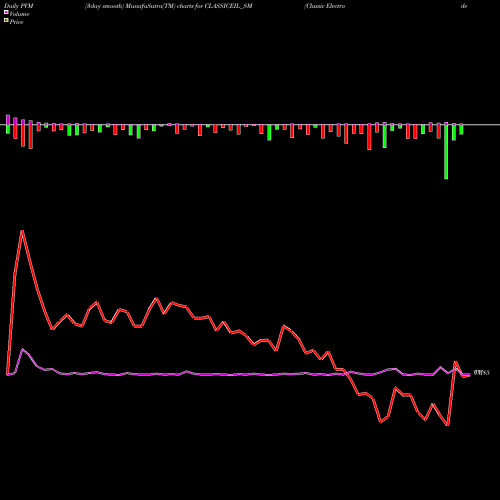Image resolution: width=500 pixels, height=500 pixels.
Task: Click the Volume legend color swatch
Action: coord(6,12)
